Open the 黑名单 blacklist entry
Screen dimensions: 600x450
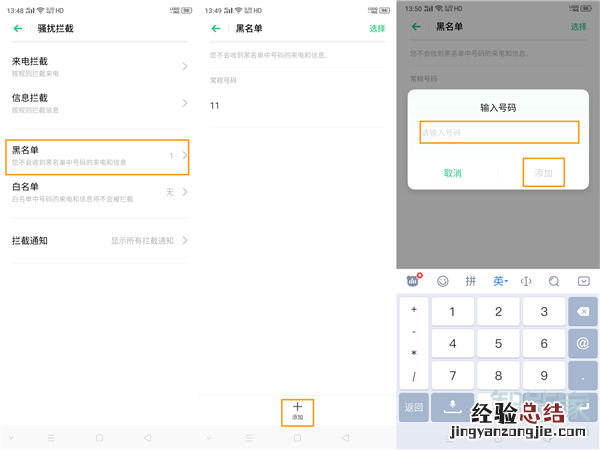click(x=97, y=155)
